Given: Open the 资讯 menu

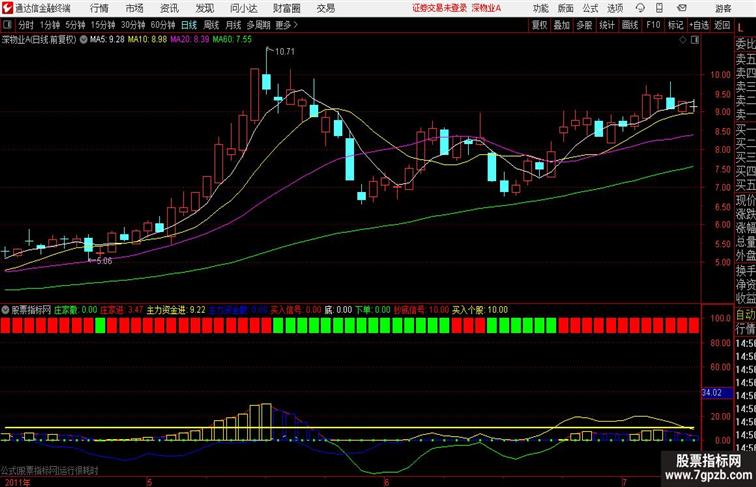Looking at the screenshot, I should 169,8.
